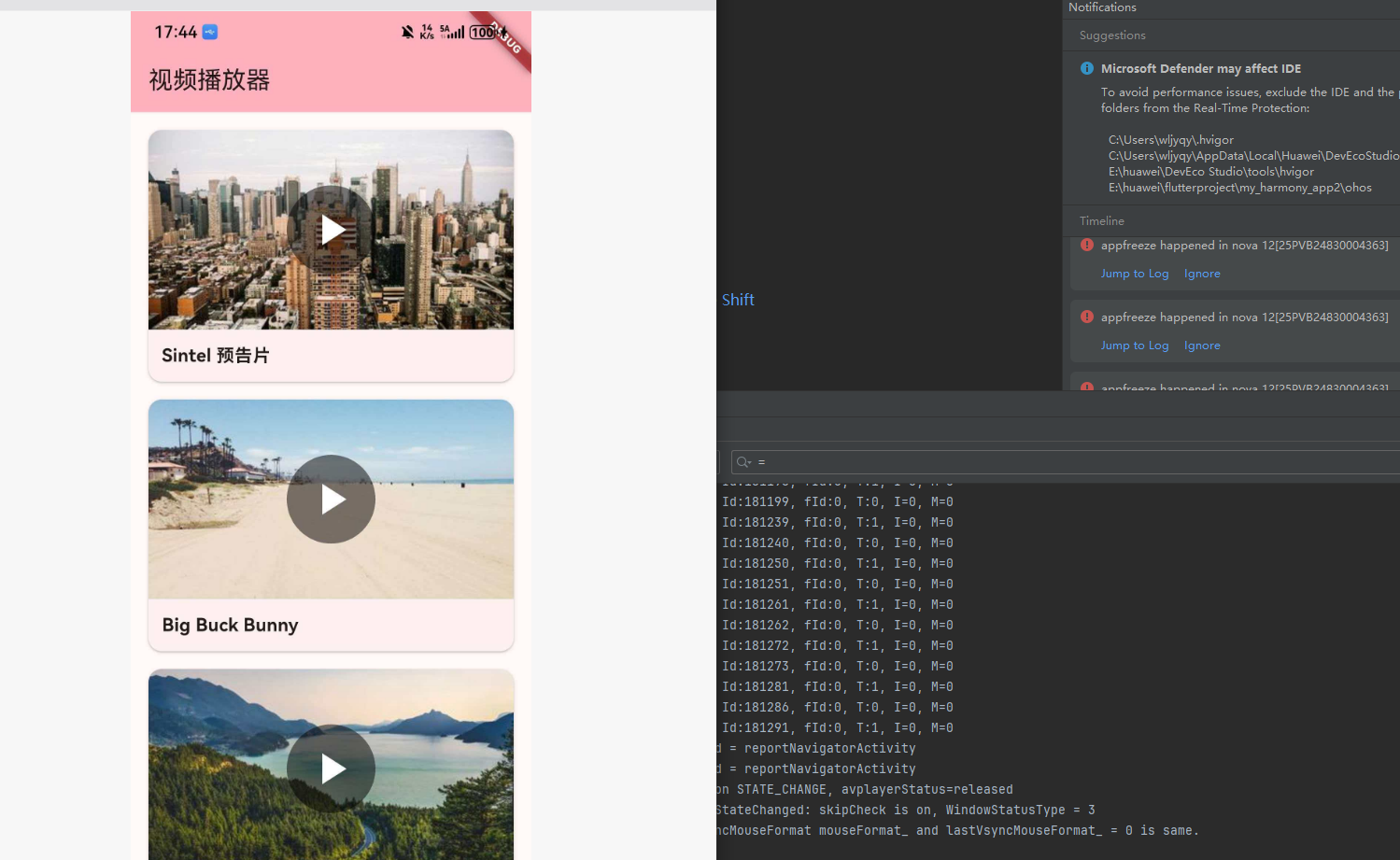The height and width of the screenshot is (860, 1400).
Task: Tap the 5A signal strength icon
Action: pos(452,32)
